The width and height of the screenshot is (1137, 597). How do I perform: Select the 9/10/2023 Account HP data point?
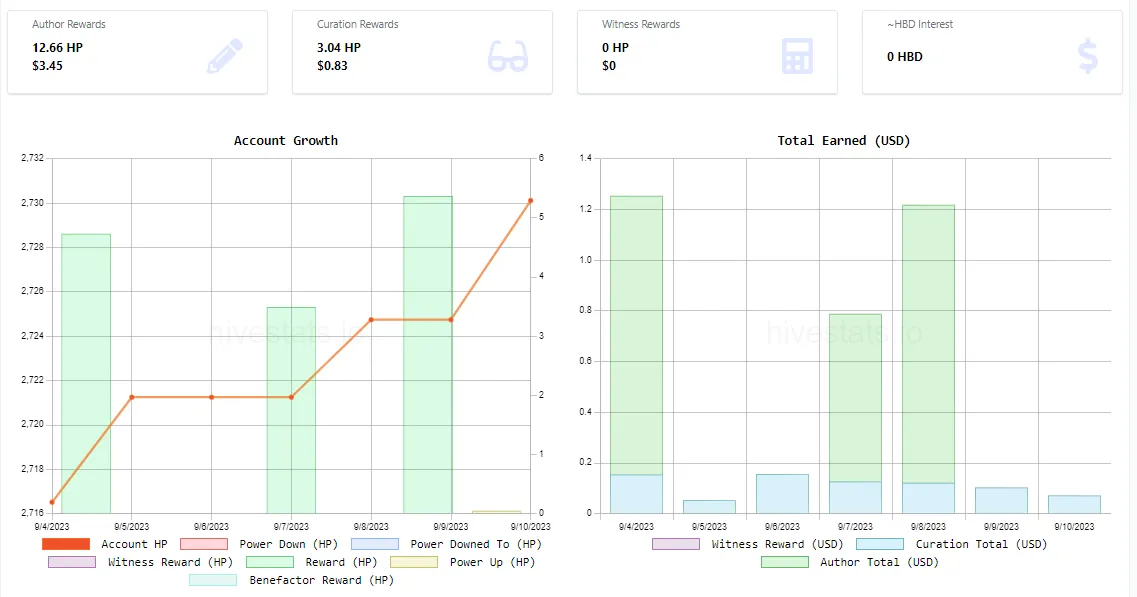[531, 201]
